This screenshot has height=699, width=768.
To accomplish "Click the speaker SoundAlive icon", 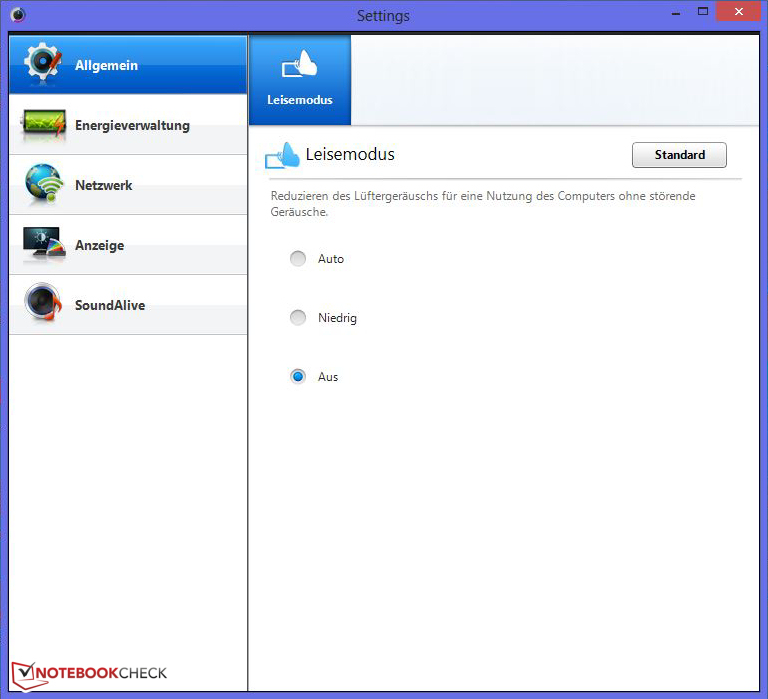I will 44,302.
